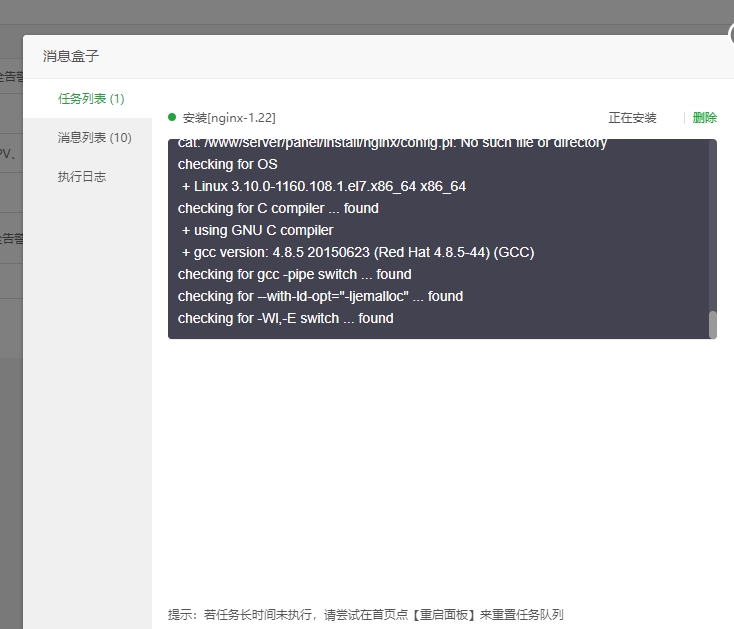The image size is (734, 629).
Task: Click the green status dot of nginx task
Action: [x=172, y=117]
